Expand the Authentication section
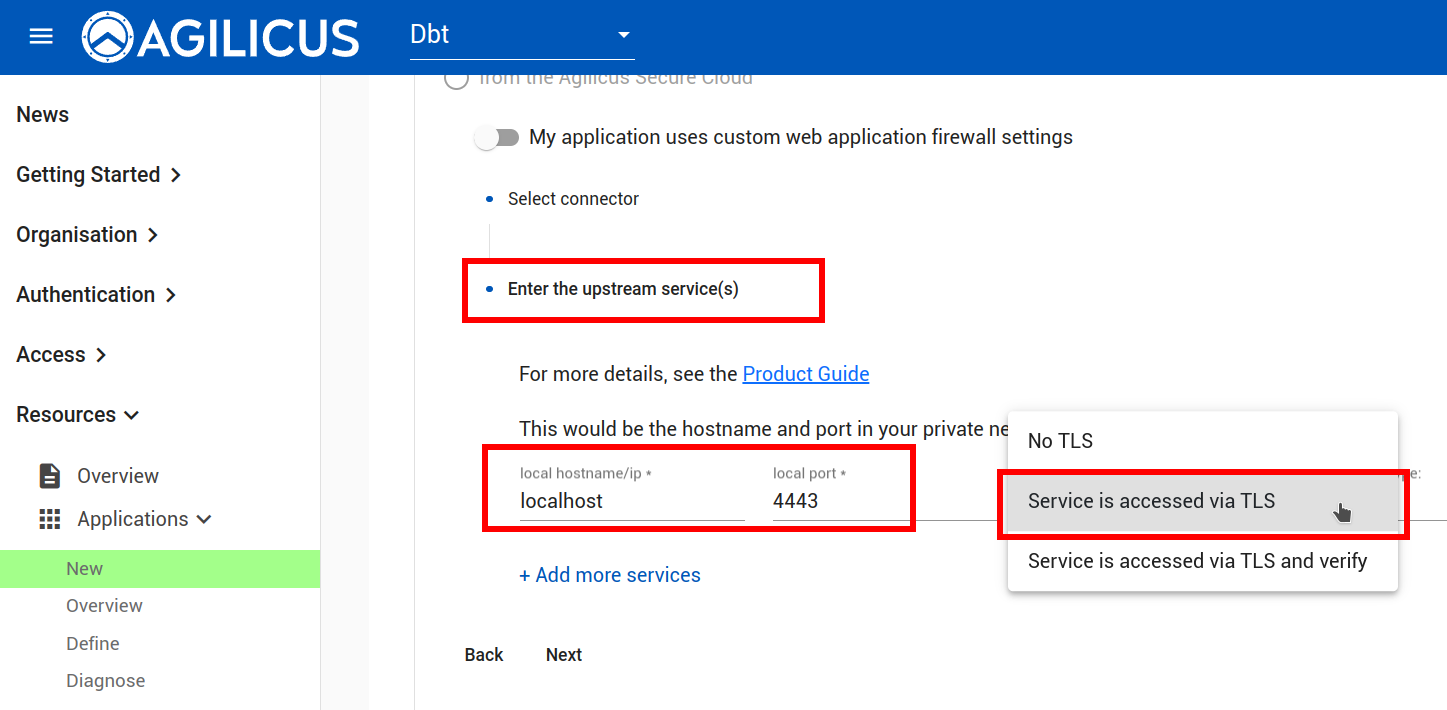 tap(96, 295)
